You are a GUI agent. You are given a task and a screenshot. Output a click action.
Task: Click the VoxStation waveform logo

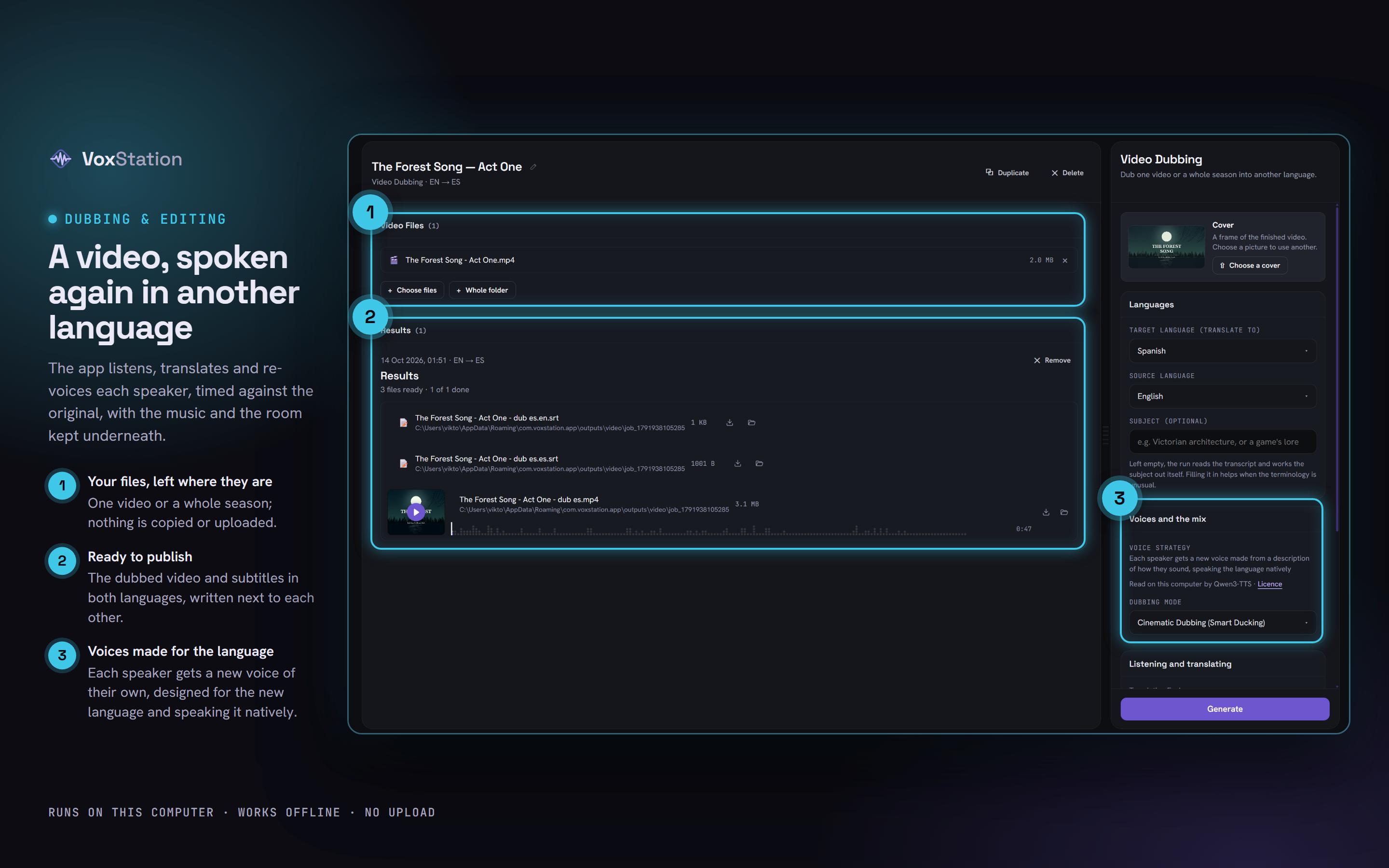pyautogui.click(x=61, y=159)
